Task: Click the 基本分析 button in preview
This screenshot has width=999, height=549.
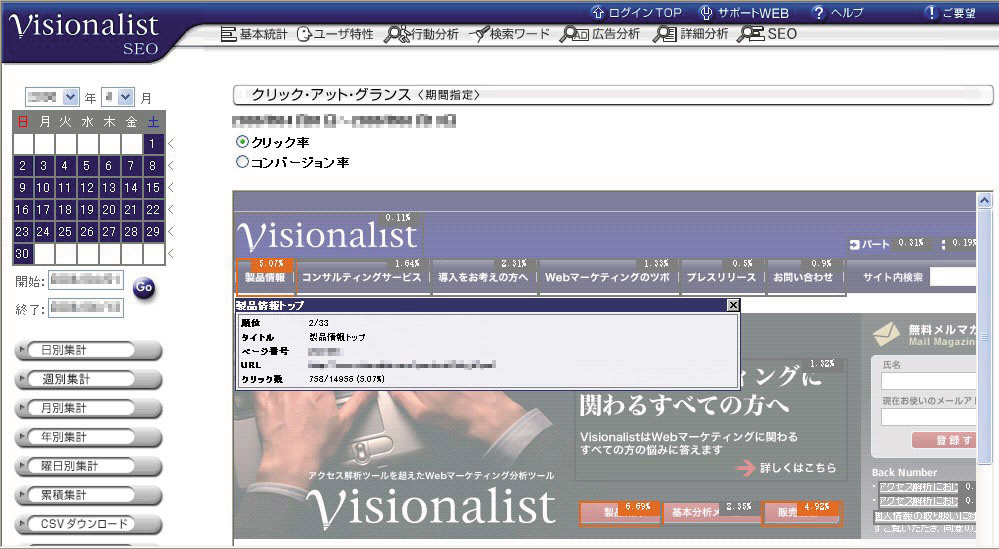Action: (x=712, y=511)
